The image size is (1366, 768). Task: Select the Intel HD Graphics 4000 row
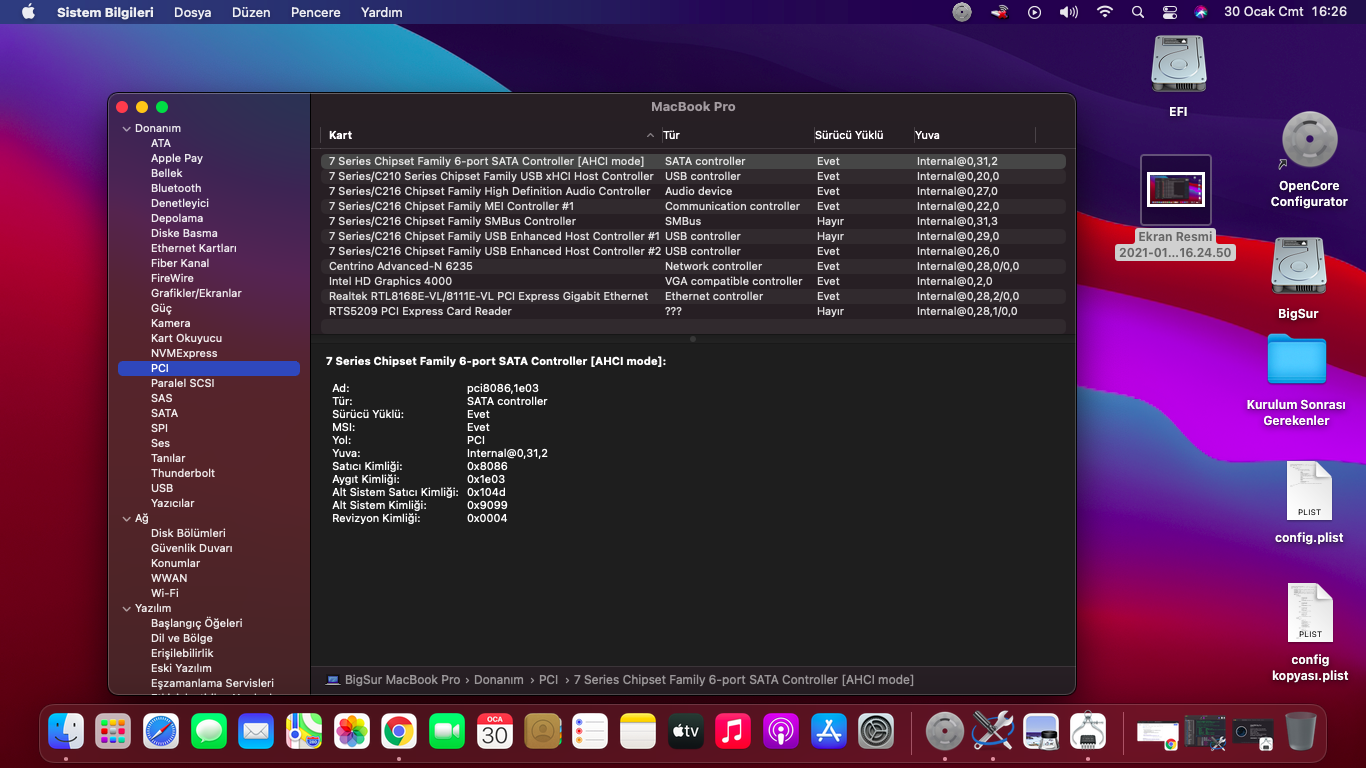click(x=390, y=281)
